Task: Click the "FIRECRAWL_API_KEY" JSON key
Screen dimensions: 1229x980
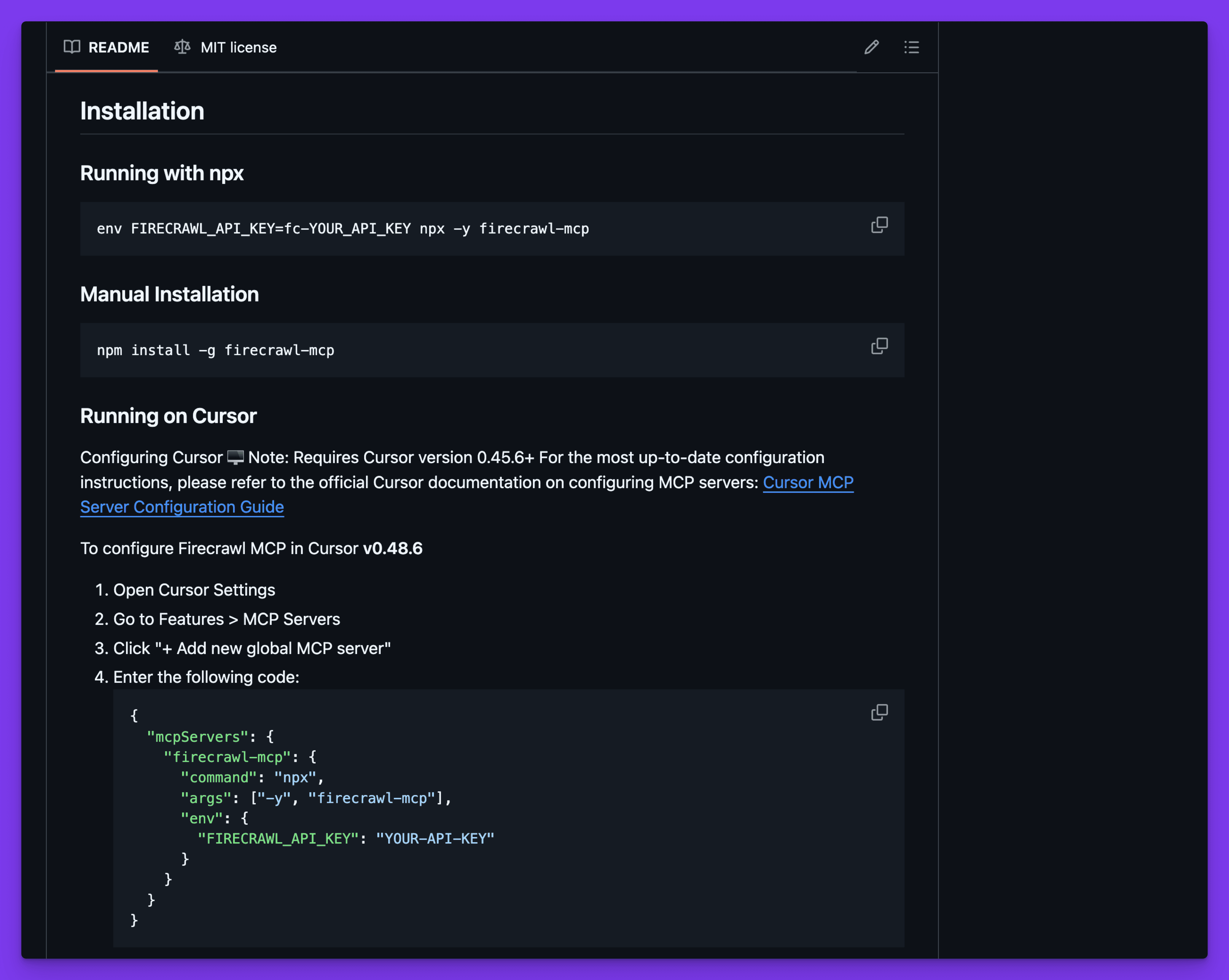Action: (278, 839)
